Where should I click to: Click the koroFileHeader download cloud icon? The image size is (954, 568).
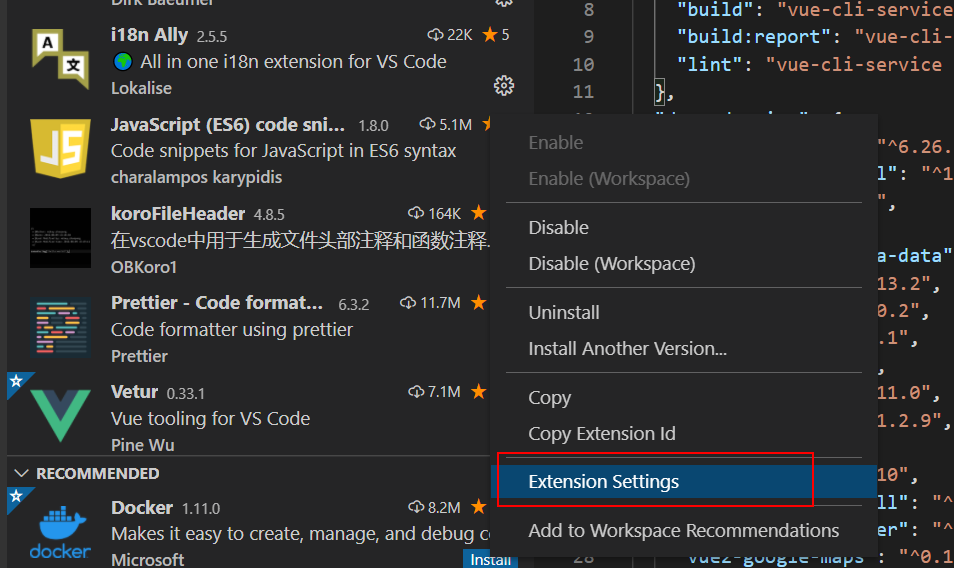point(416,213)
